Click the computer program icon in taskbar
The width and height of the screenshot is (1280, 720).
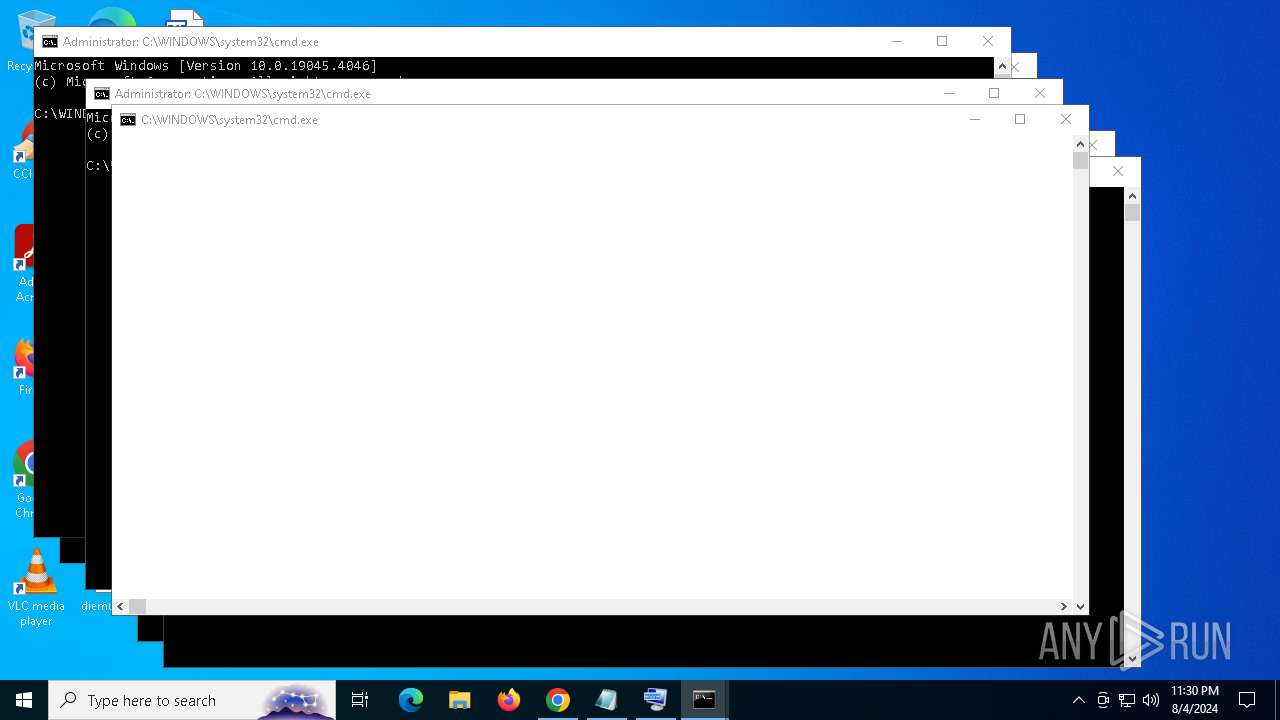656,700
